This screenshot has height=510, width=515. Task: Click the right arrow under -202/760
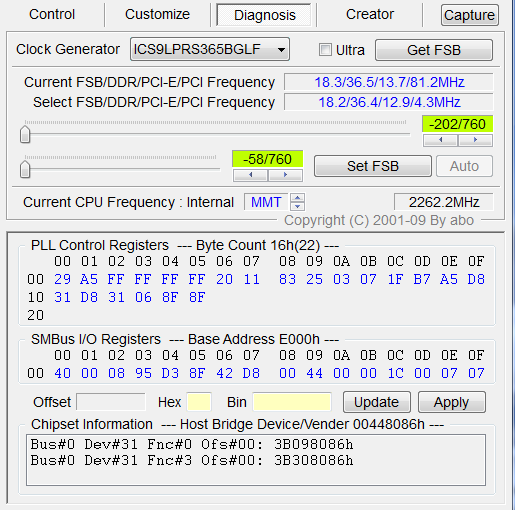(x=475, y=140)
